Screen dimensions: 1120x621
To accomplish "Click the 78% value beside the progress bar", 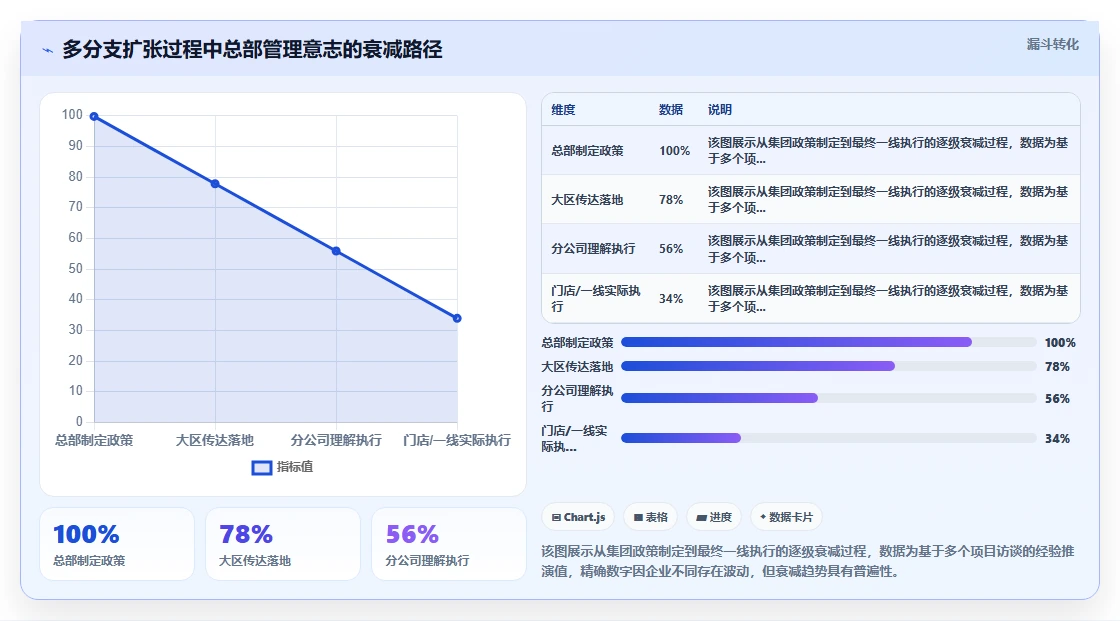I will coord(1057,367).
